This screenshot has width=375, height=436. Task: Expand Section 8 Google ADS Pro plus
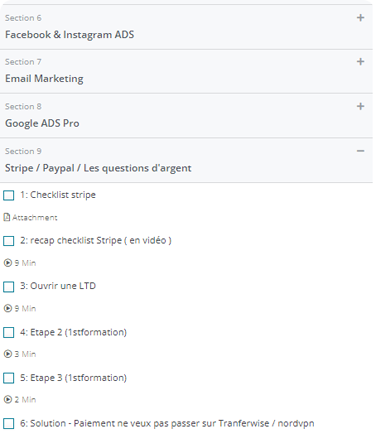coord(360,106)
